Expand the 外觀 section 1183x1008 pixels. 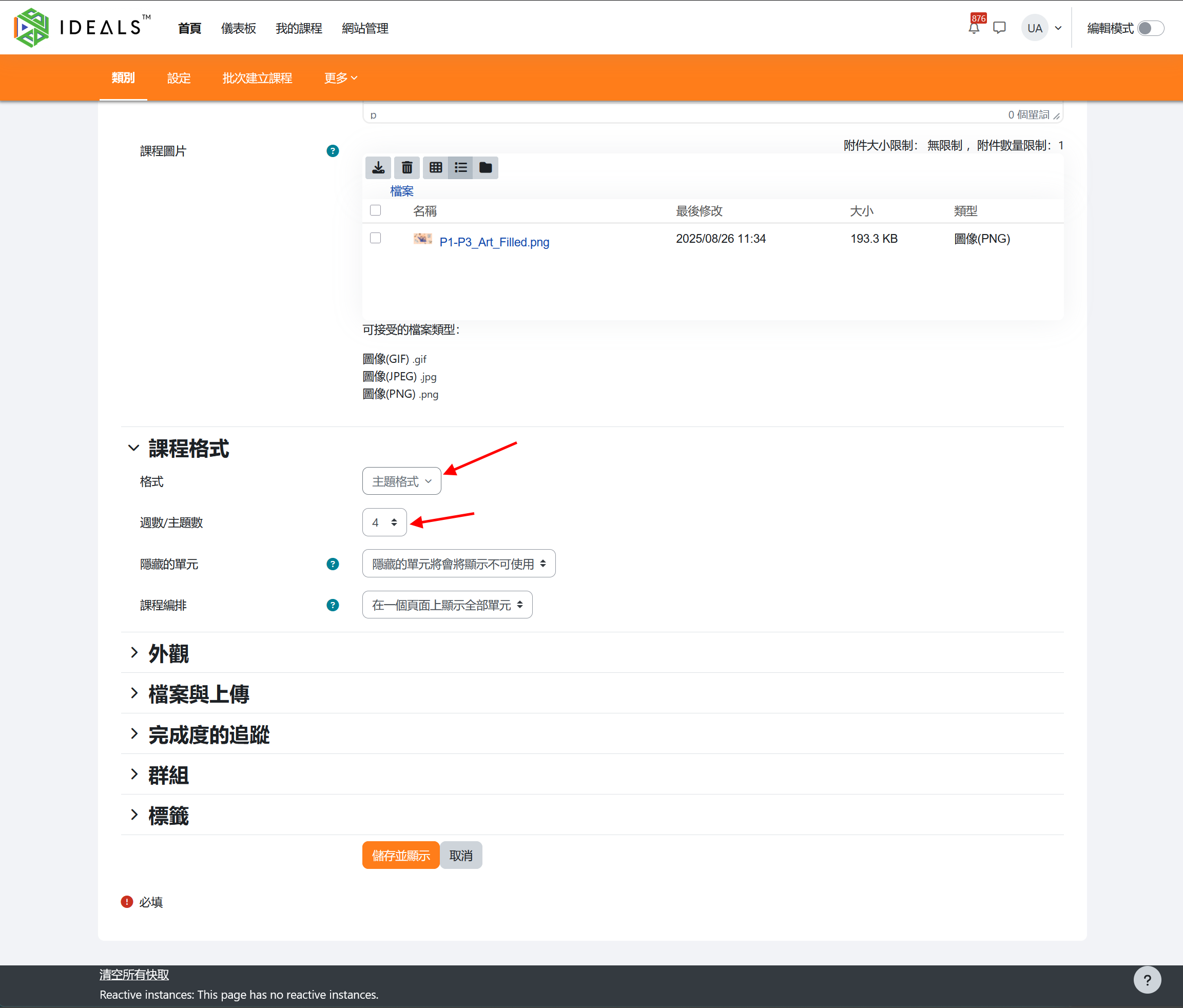(x=168, y=653)
